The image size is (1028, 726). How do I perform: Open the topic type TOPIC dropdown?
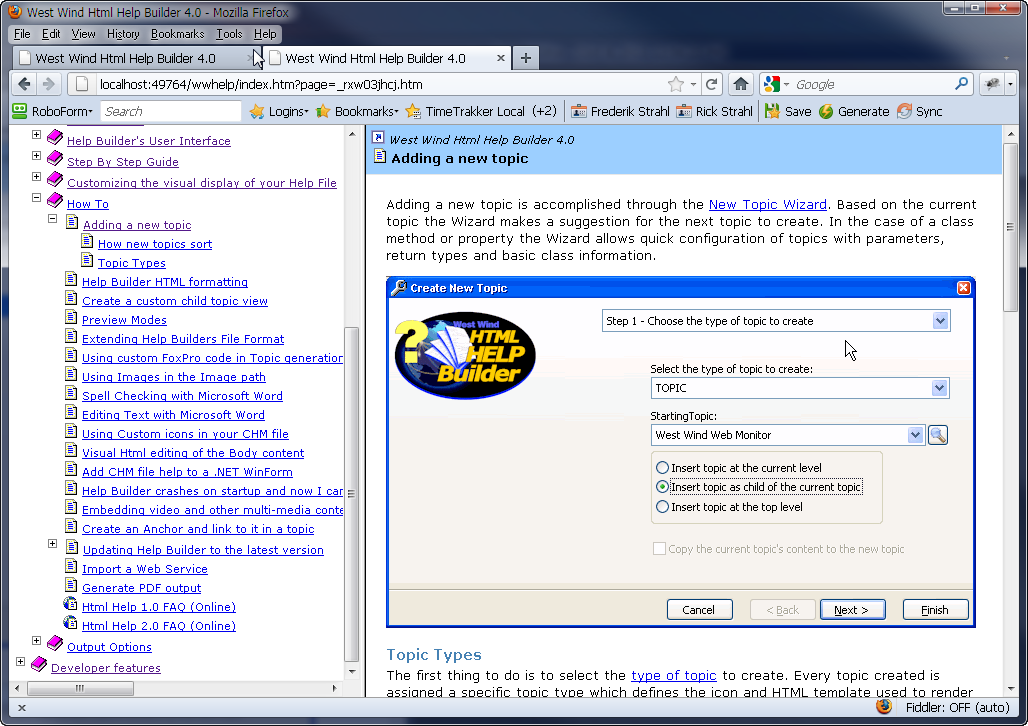coord(939,388)
